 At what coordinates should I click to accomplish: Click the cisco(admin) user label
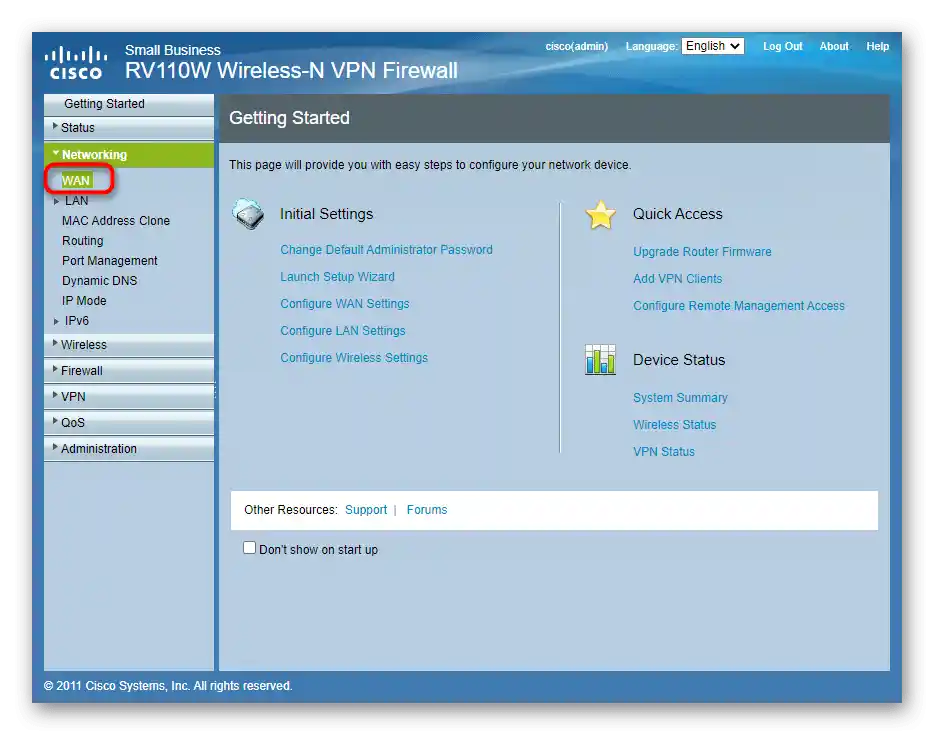(x=577, y=46)
